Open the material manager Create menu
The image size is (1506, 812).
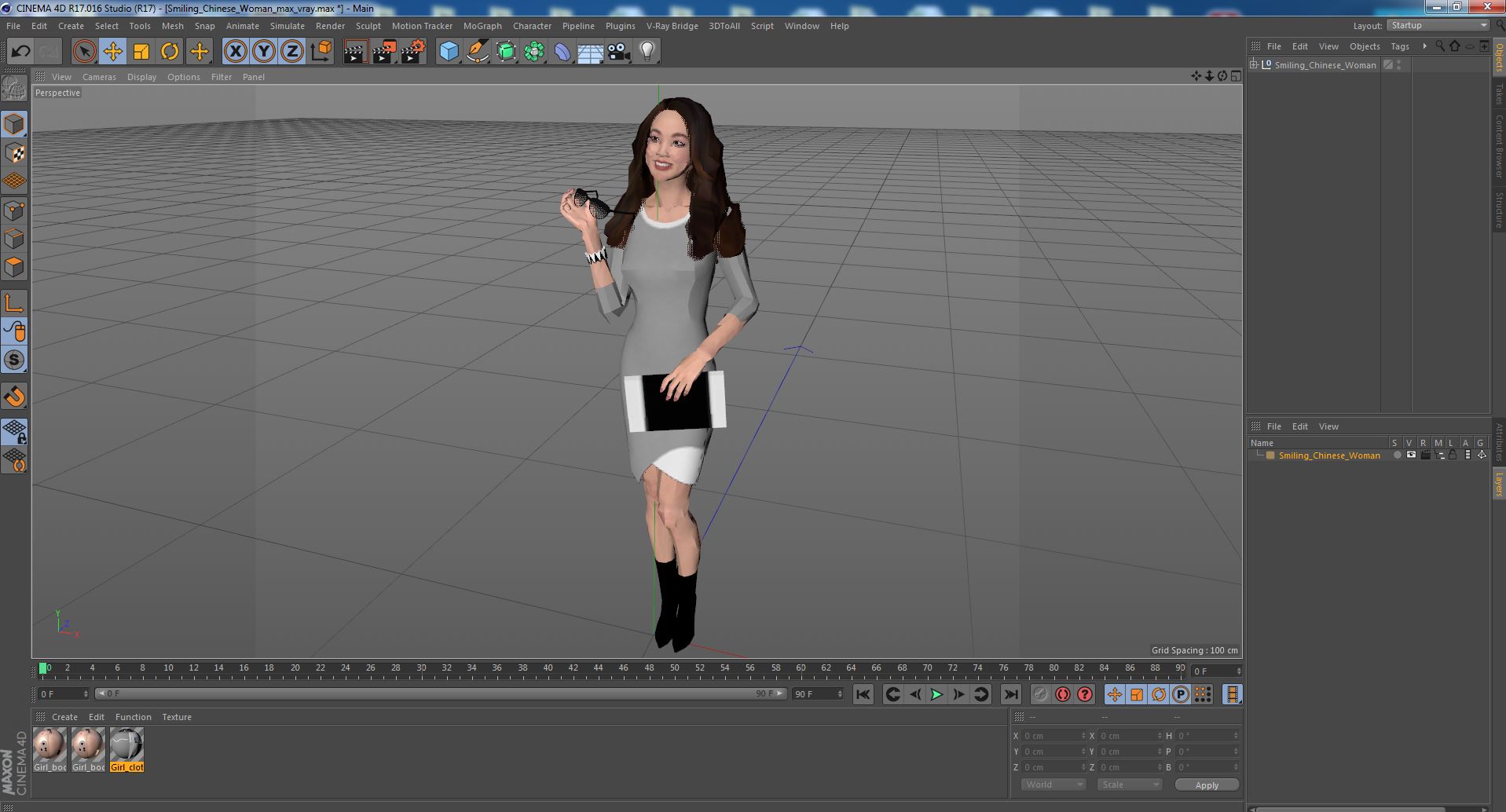64,717
